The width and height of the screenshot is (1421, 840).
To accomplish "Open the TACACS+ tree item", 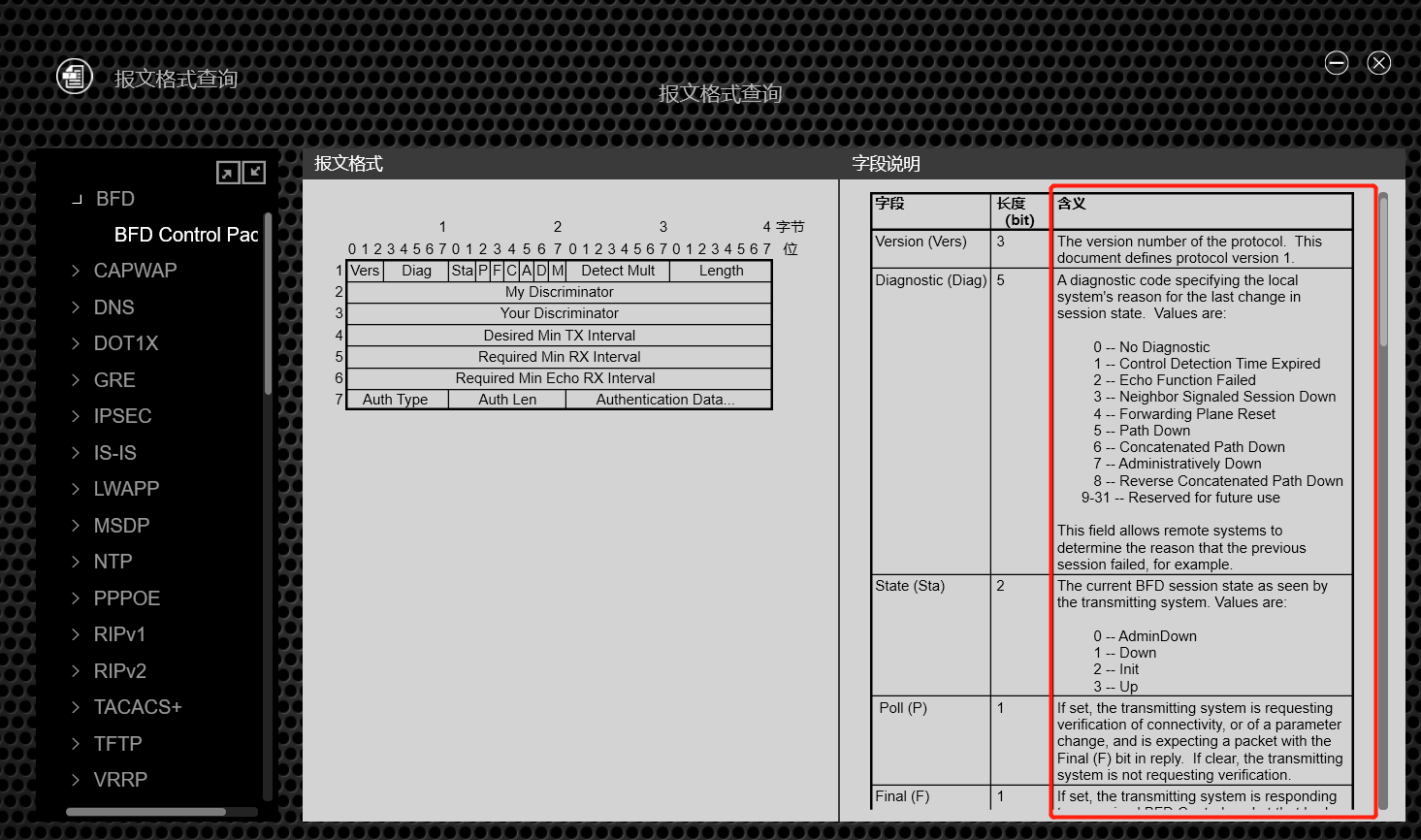I will 138,707.
